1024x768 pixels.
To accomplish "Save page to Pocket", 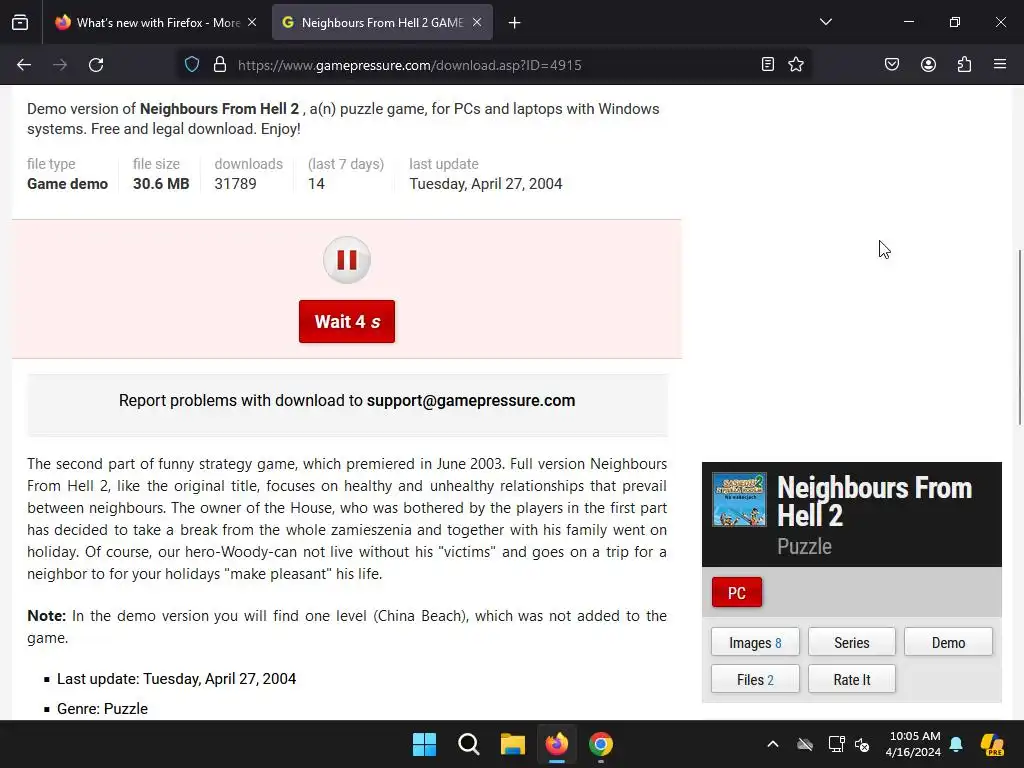I will (x=892, y=64).
